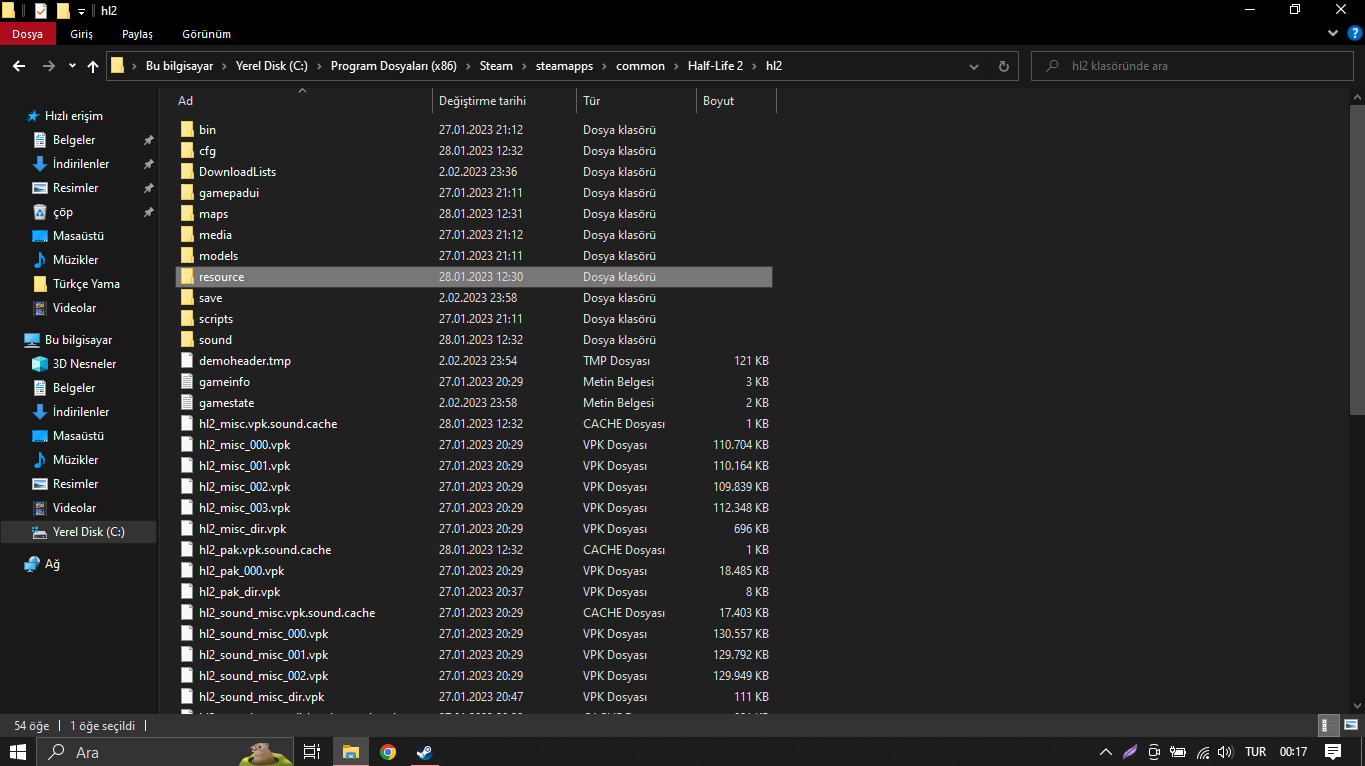Viewport: 1365px width, 766px height.
Task: Show hidden system tray icons
Action: [1105, 752]
